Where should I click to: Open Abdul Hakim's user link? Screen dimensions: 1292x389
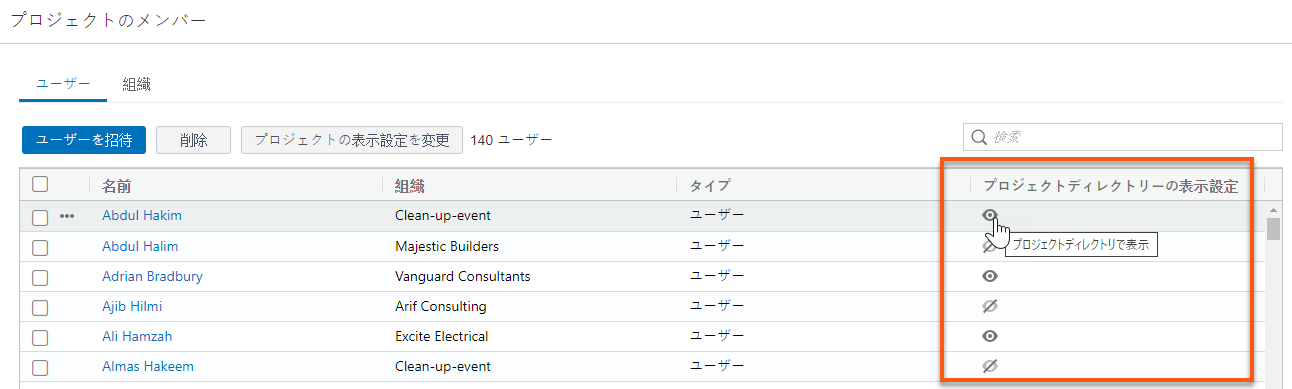point(142,215)
